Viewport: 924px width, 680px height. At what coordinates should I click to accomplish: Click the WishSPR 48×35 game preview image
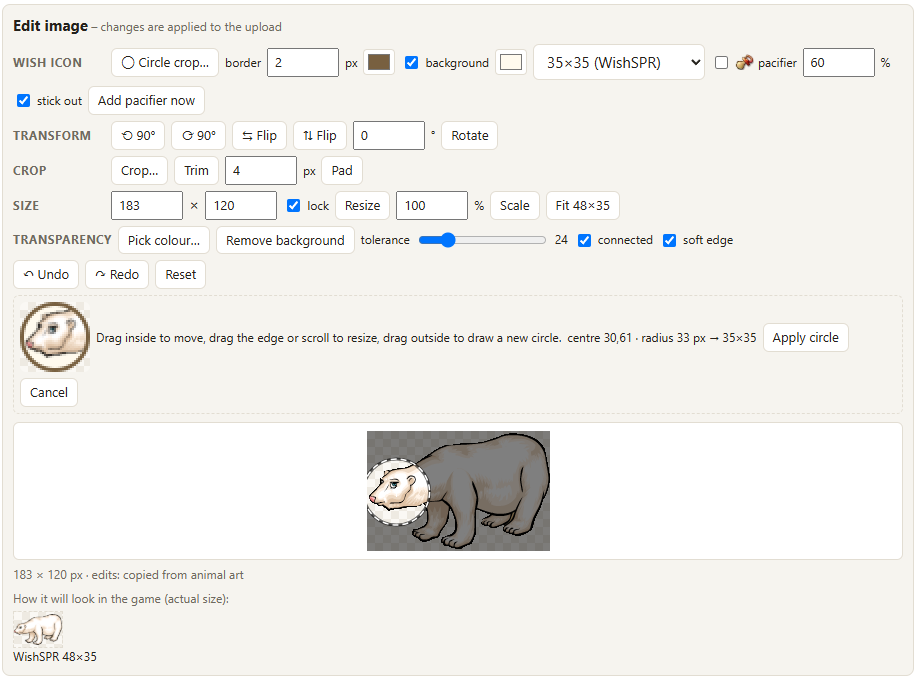click(38, 629)
